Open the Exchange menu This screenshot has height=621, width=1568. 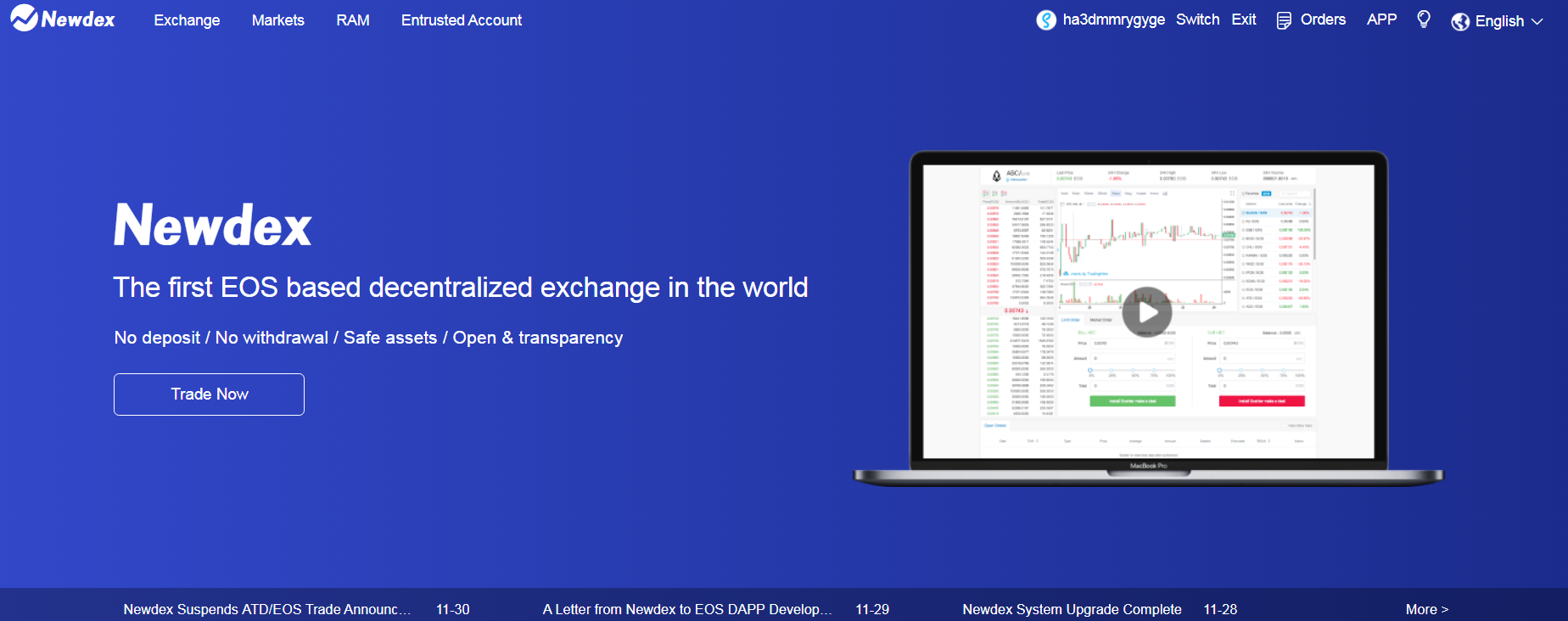pos(187,20)
